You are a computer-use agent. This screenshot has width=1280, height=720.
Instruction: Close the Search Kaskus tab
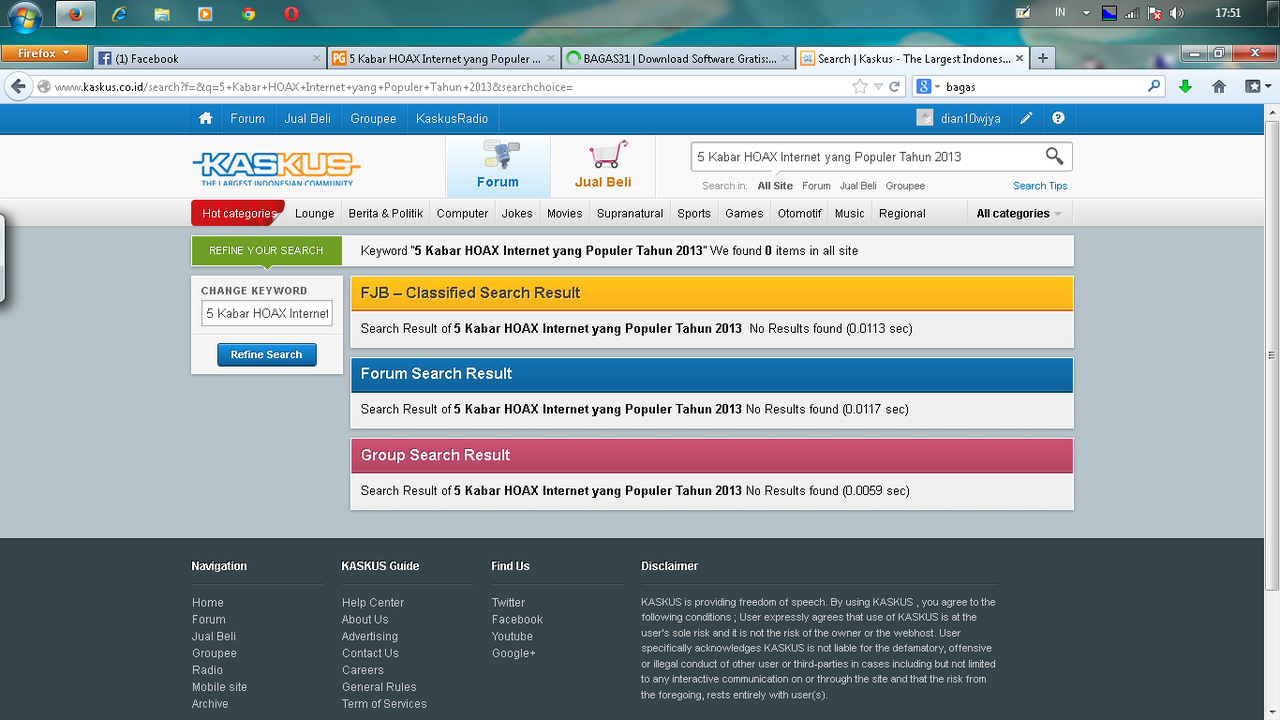(1020, 58)
